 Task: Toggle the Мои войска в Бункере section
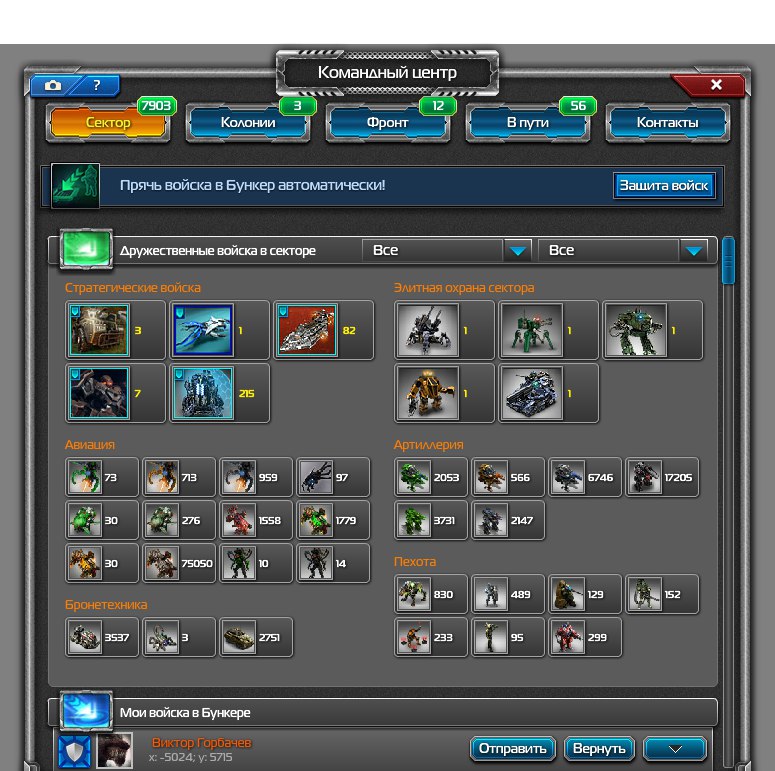(85, 712)
